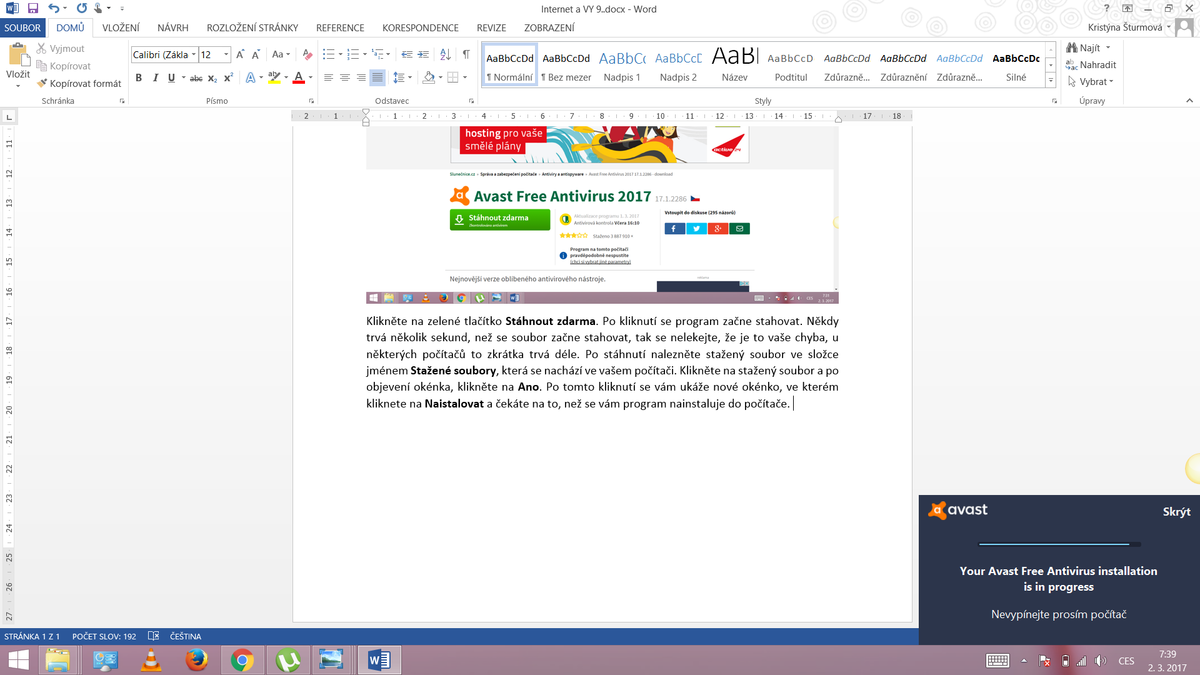1200x675 pixels.
Task: Click the Nahradit (Replace) button
Action: tap(1090, 65)
